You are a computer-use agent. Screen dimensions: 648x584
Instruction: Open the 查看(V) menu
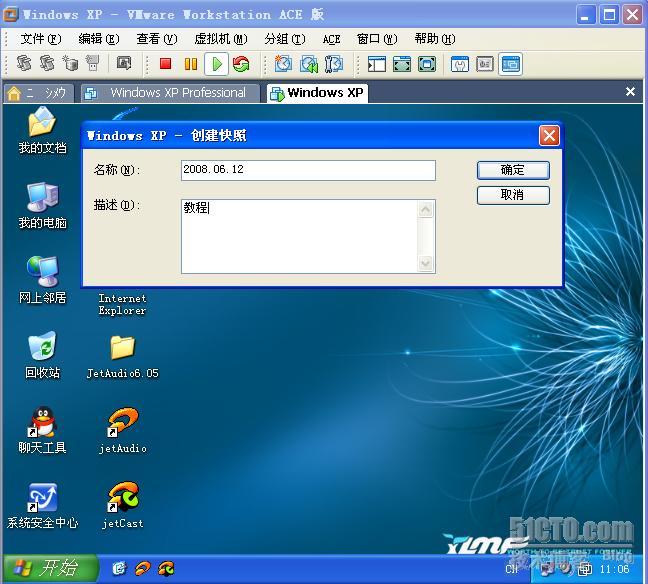coord(157,39)
